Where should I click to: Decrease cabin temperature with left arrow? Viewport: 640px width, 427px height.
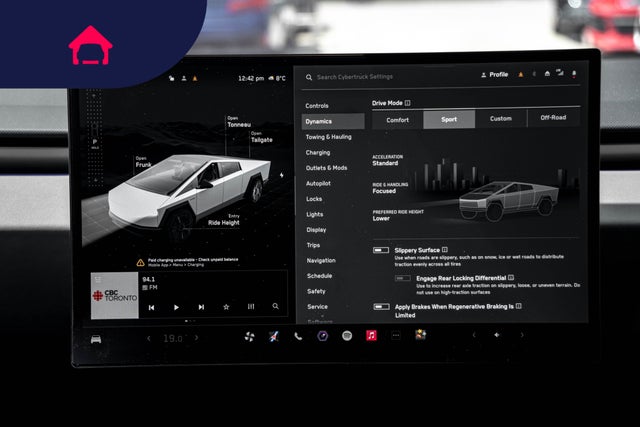149,338
